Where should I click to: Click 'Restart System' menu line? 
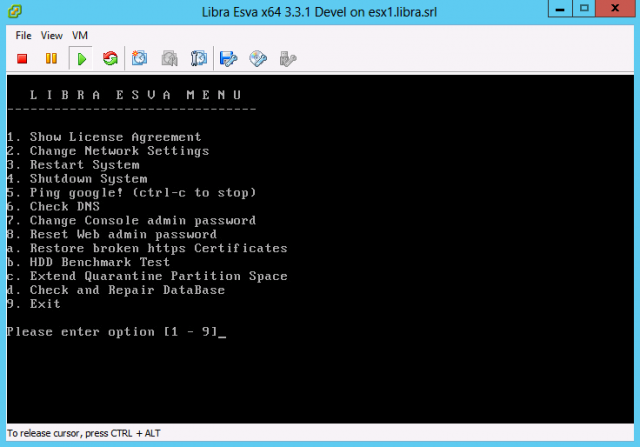(x=73, y=165)
